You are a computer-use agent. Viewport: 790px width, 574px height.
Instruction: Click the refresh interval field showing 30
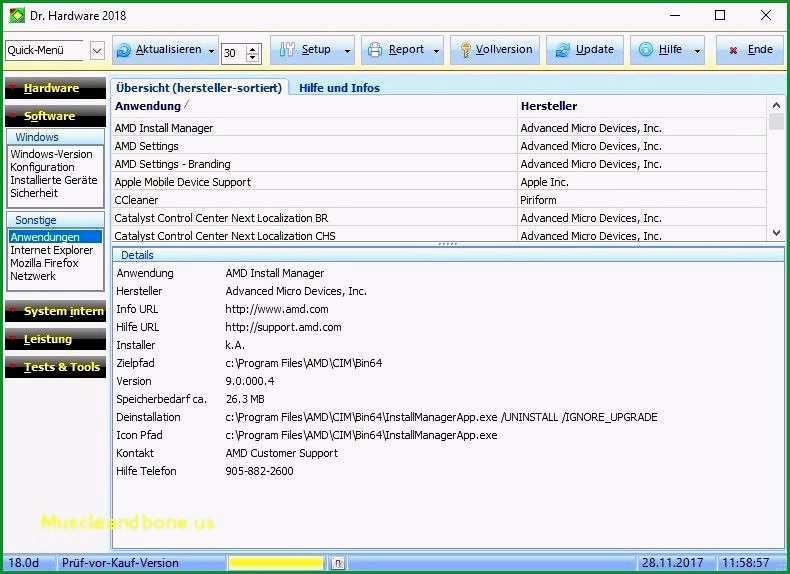click(x=234, y=53)
